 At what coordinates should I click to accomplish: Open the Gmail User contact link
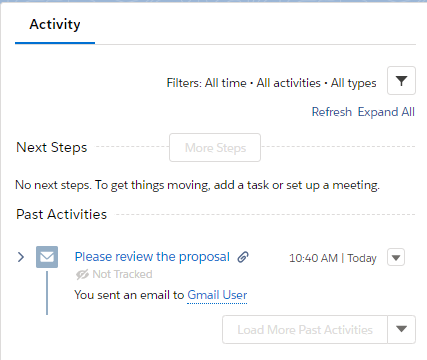point(217,295)
